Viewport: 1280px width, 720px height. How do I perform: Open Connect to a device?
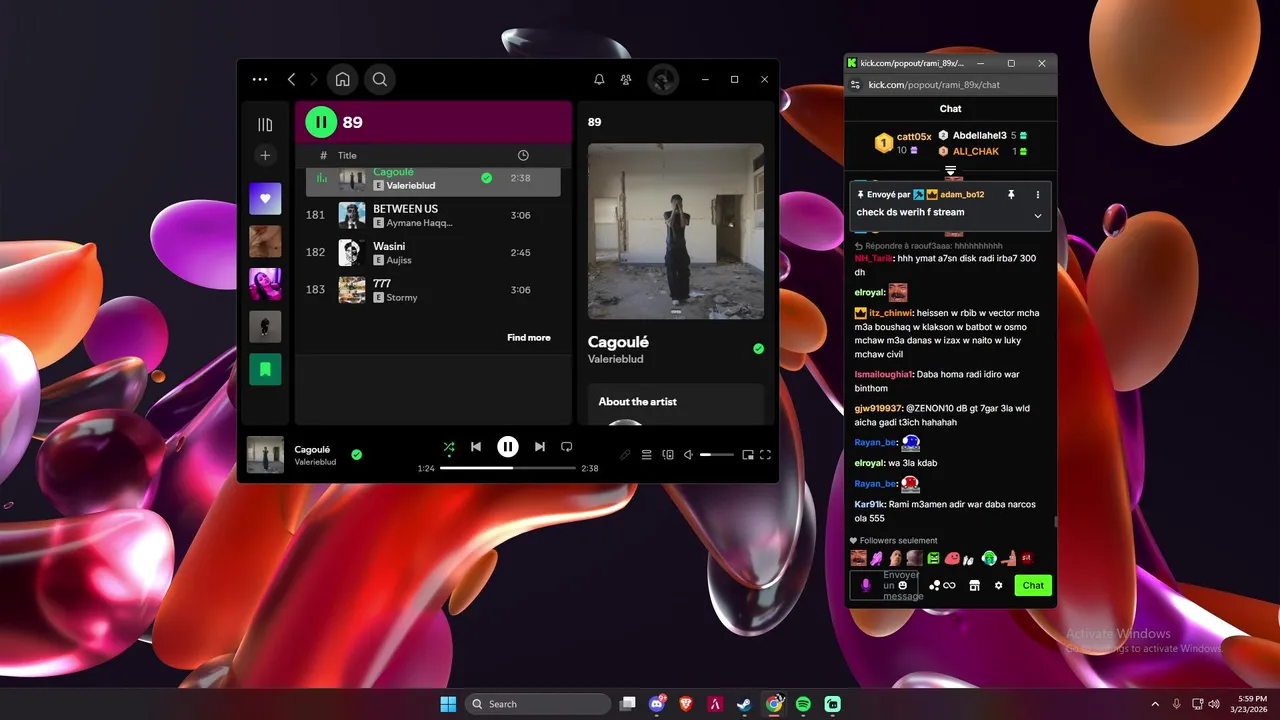coord(668,455)
